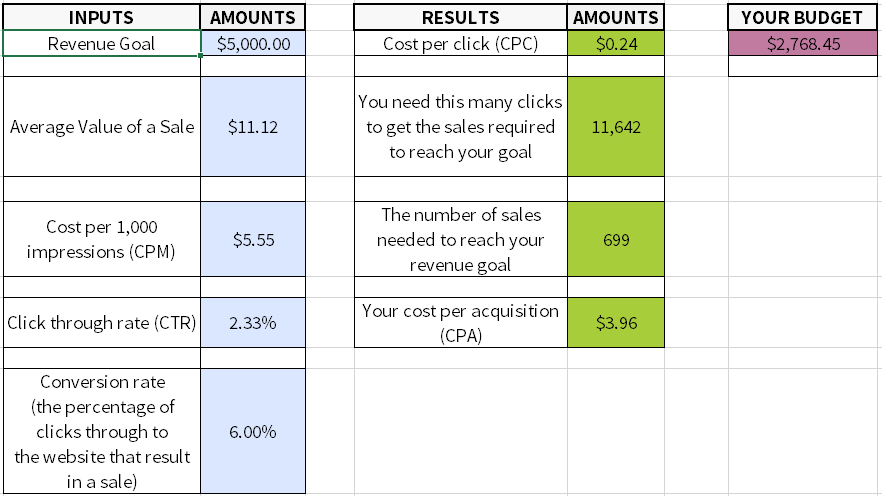Click the 6.00% conversion rate cell
This screenshot has width=882, height=496.
253,431
